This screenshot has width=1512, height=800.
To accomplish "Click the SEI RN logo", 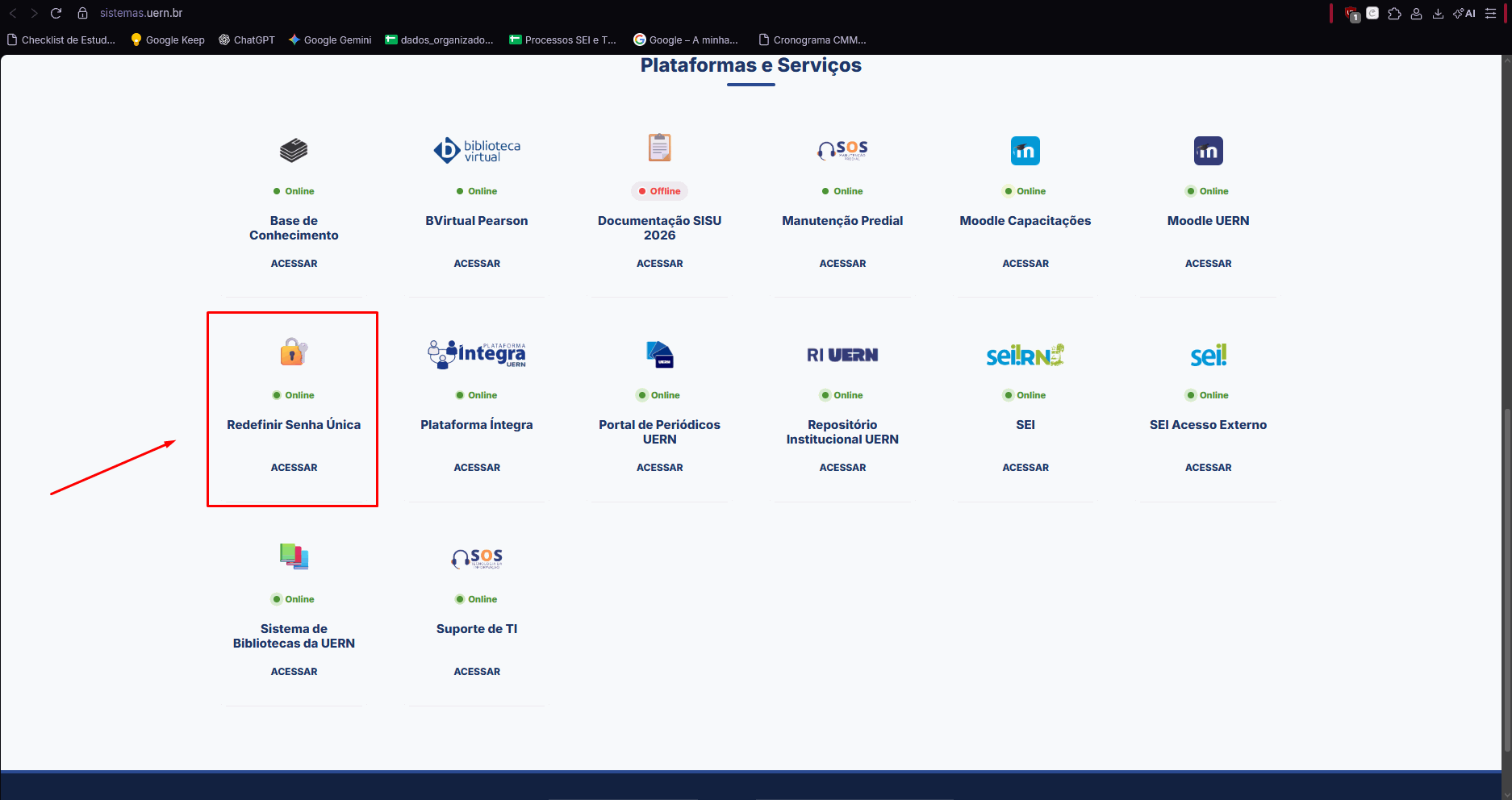I will point(1025,355).
